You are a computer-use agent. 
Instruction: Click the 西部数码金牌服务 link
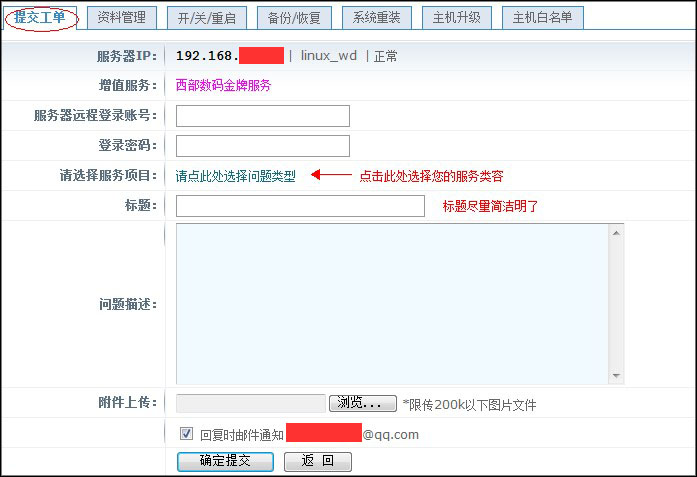(223, 86)
